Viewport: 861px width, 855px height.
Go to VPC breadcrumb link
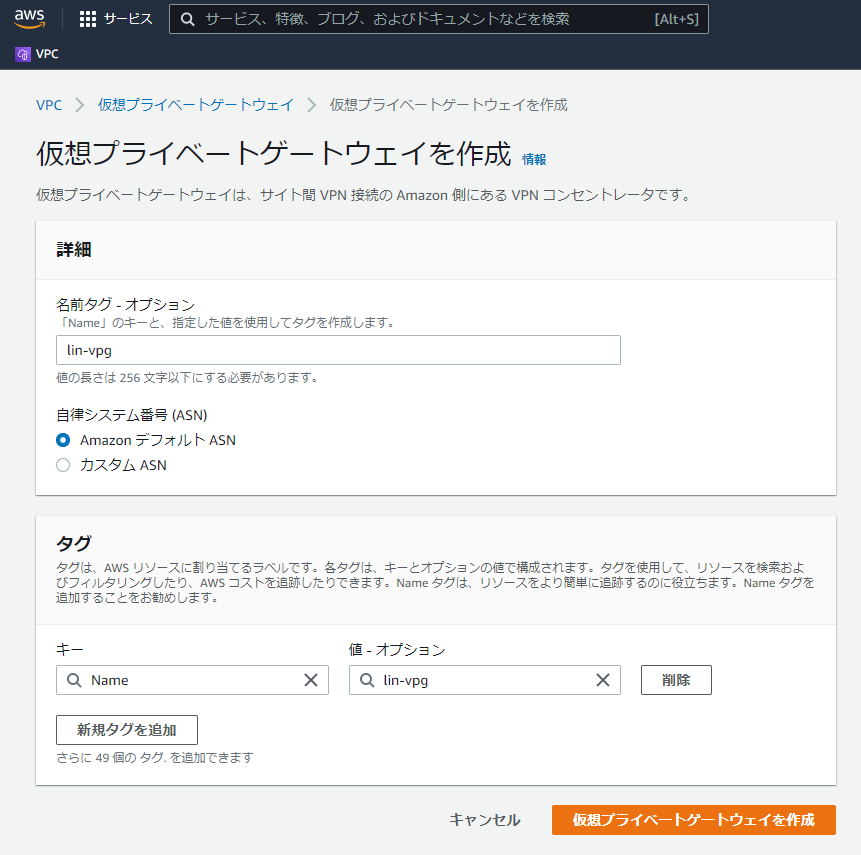click(x=49, y=105)
